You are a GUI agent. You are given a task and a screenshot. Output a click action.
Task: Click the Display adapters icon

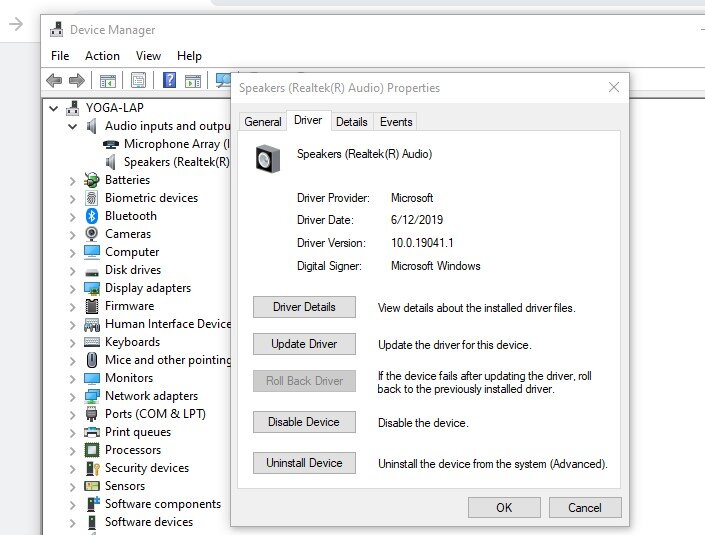[x=92, y=288]
